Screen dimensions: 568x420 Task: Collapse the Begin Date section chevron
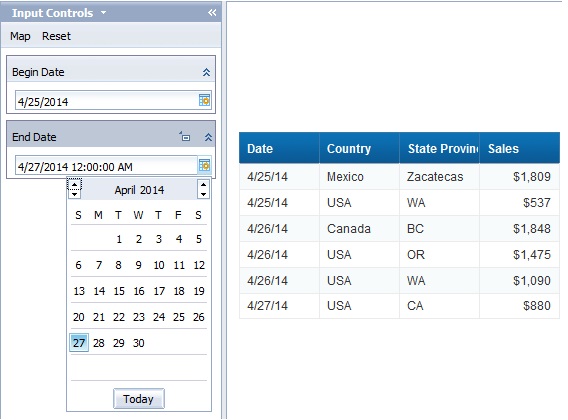pyautogui.click(x=206, y=72)
